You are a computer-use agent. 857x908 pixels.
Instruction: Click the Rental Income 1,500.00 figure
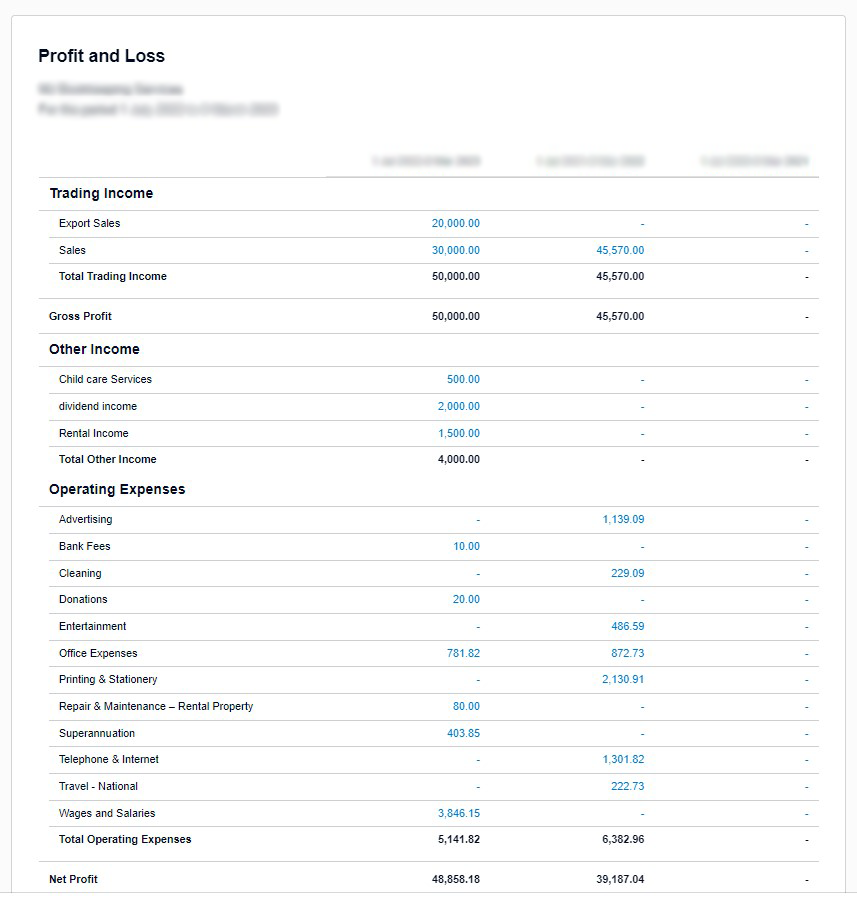(x=458, y=434)
